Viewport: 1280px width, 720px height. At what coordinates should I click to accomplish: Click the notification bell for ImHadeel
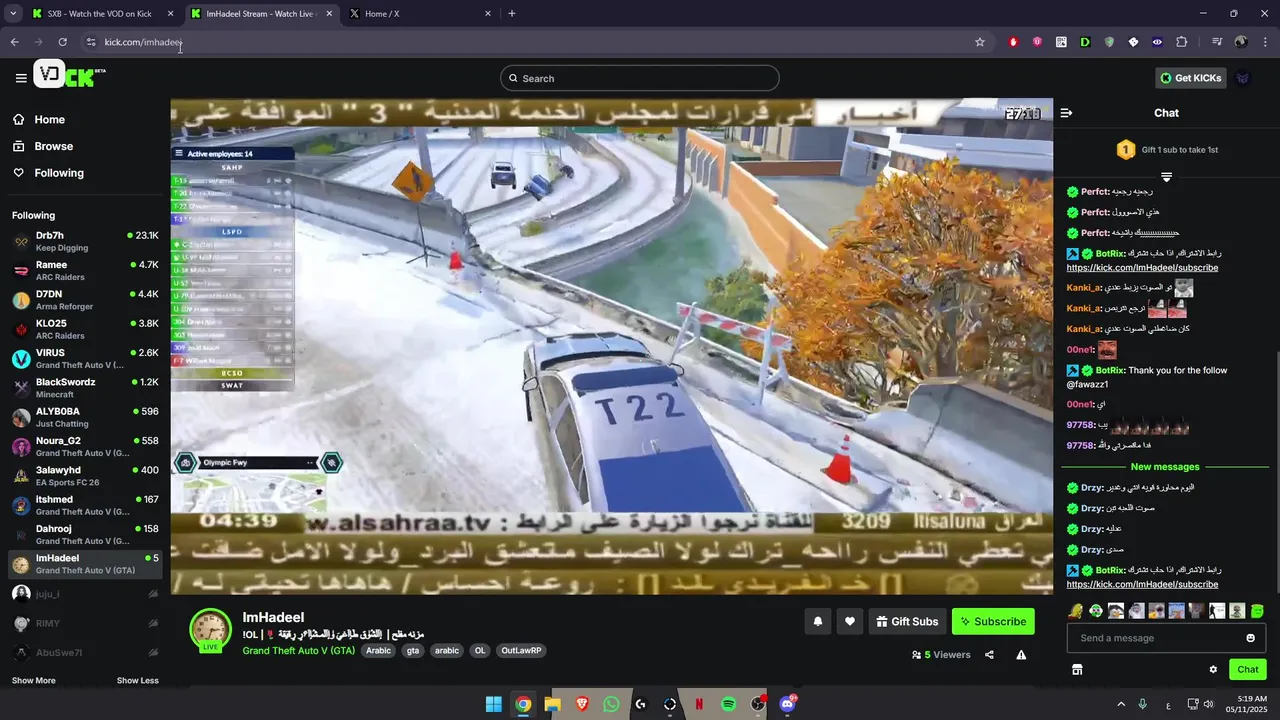click(x=818, y=621)
